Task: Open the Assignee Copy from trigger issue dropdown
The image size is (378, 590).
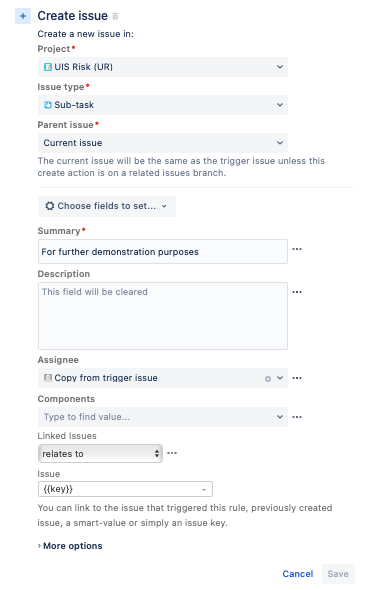Action: click(x=163, y=378)
